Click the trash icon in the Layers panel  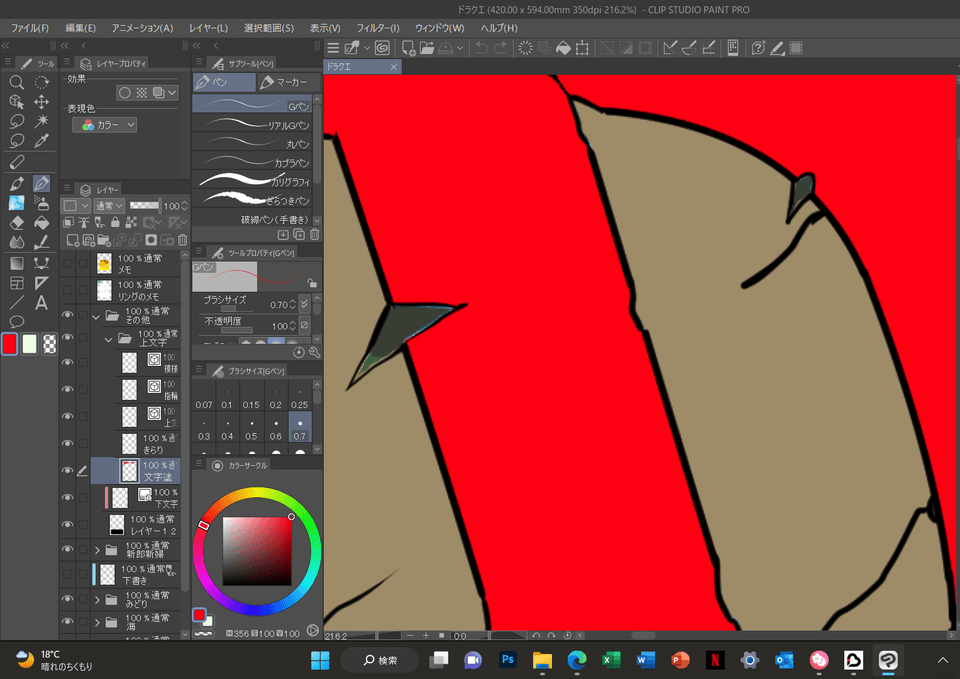[x=183, y=240]
